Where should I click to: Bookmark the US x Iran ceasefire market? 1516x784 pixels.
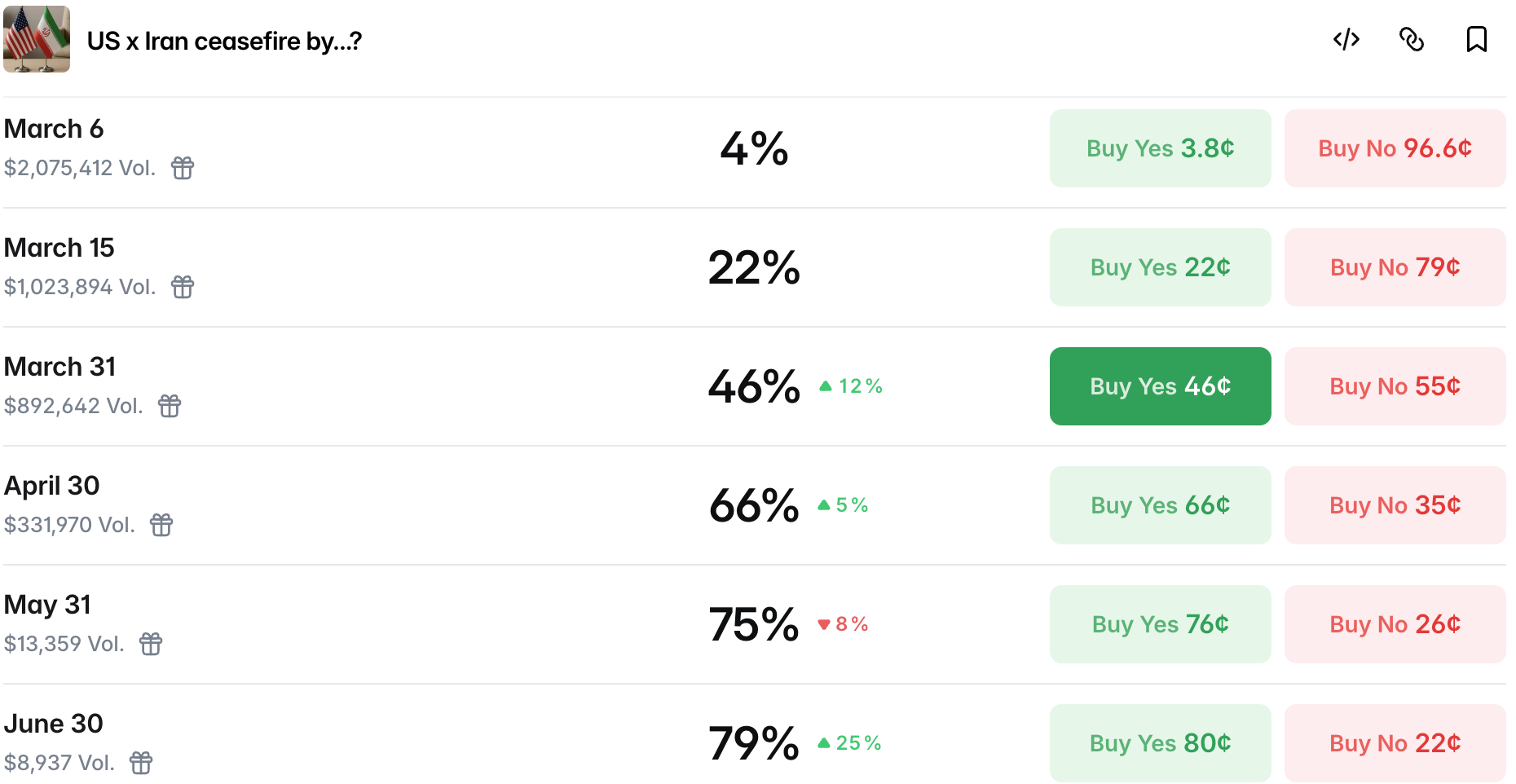(1476, 39)
